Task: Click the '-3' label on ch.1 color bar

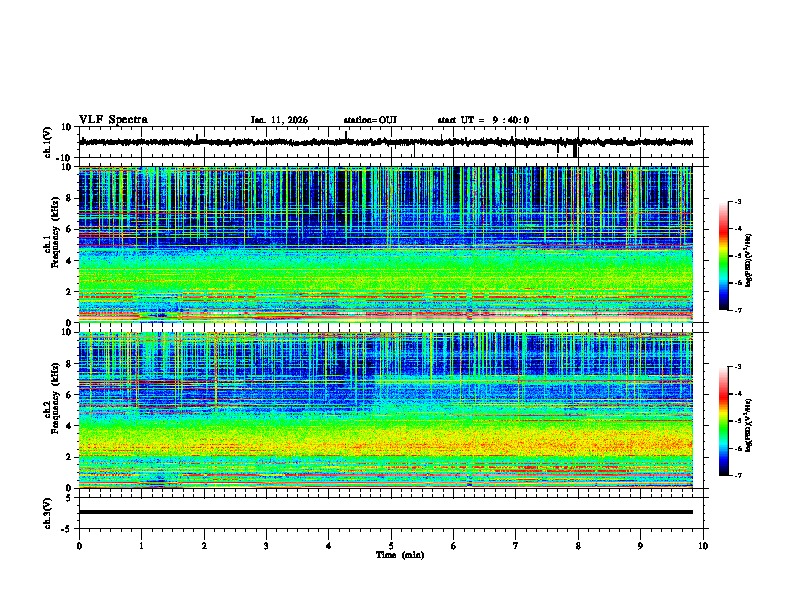Action: point(738,201)
